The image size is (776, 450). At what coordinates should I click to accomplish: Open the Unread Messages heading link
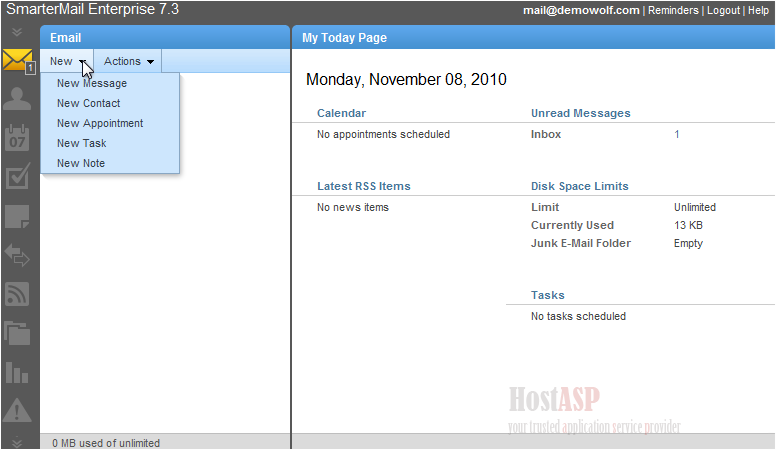click(x=581, y=113)
